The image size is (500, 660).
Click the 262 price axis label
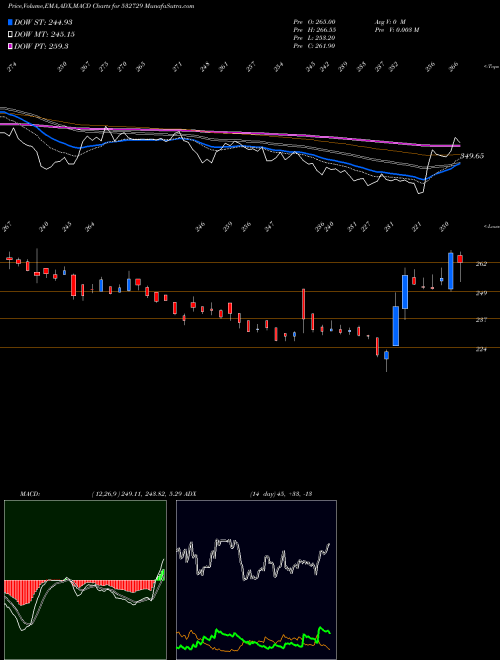(x=481, y=264)
